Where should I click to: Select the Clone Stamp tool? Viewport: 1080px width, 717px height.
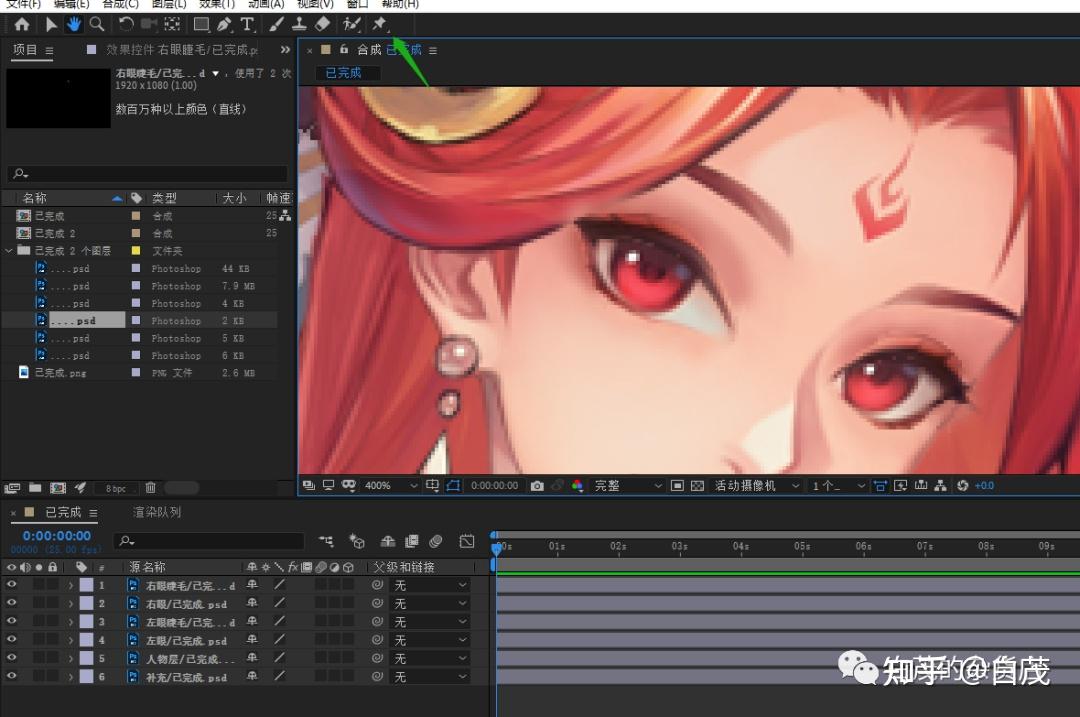click(299, 25)
